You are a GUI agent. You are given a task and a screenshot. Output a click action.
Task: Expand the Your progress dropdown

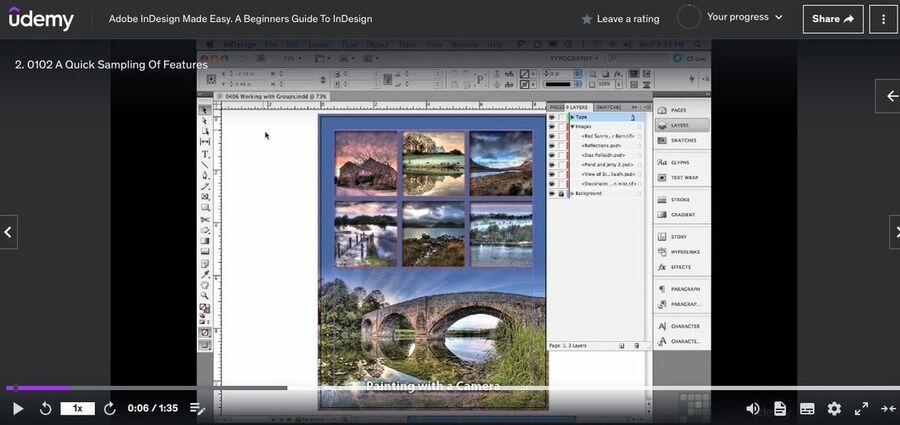click(x=744, y=17)
